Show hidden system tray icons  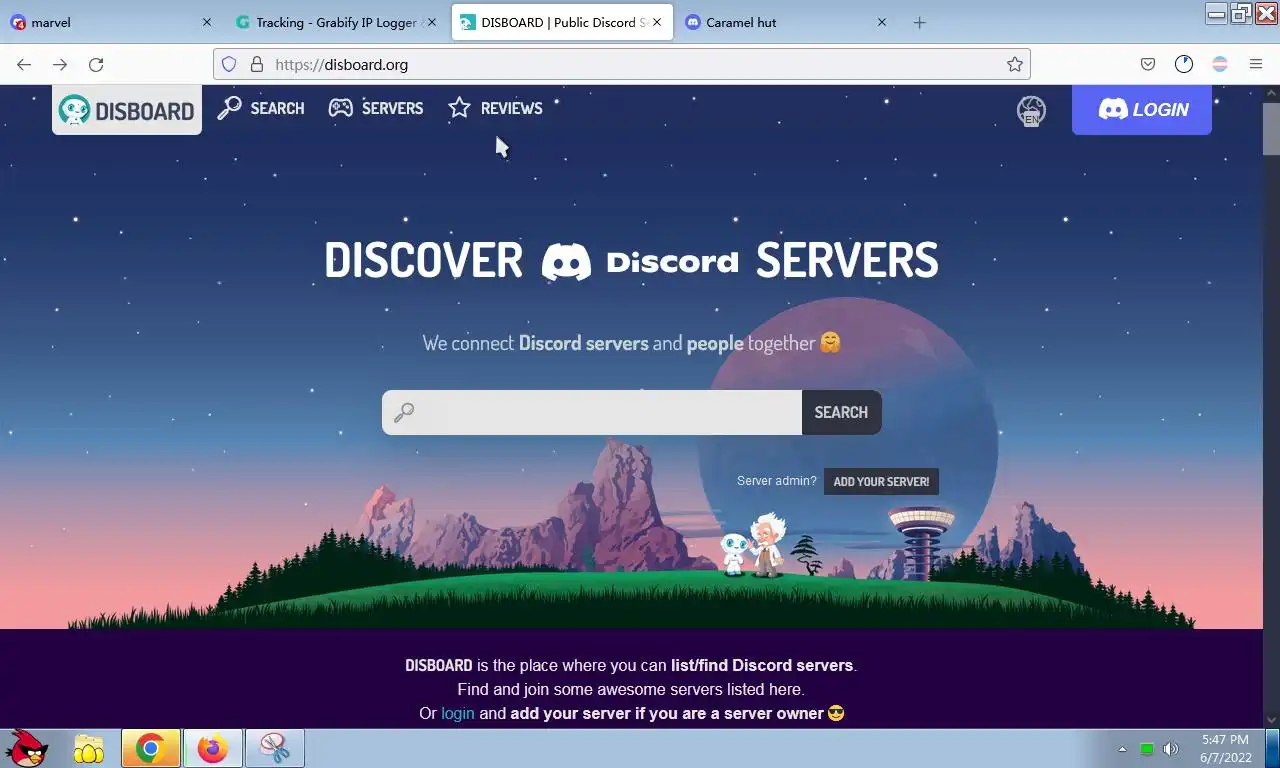(x=1122, y=749)
